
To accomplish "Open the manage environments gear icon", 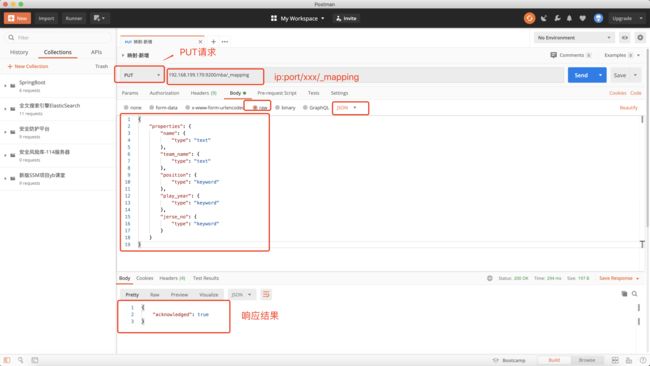I will click(x=640, y=38).
